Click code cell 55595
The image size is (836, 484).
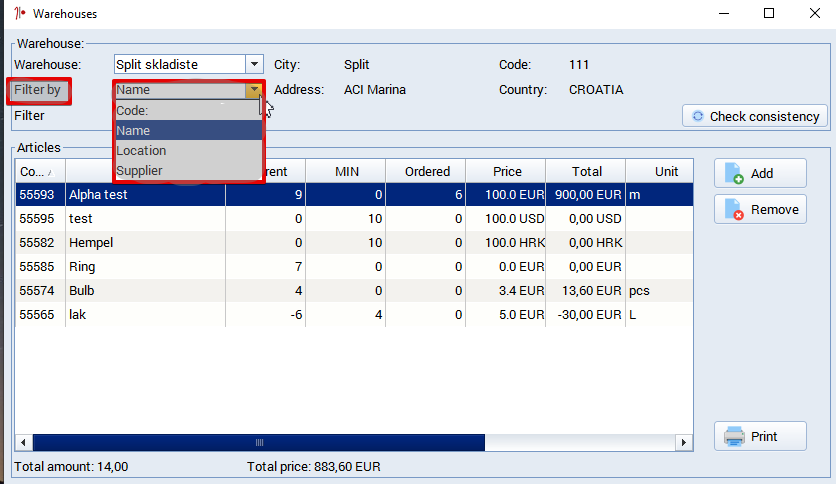click(x=40, y=219)
